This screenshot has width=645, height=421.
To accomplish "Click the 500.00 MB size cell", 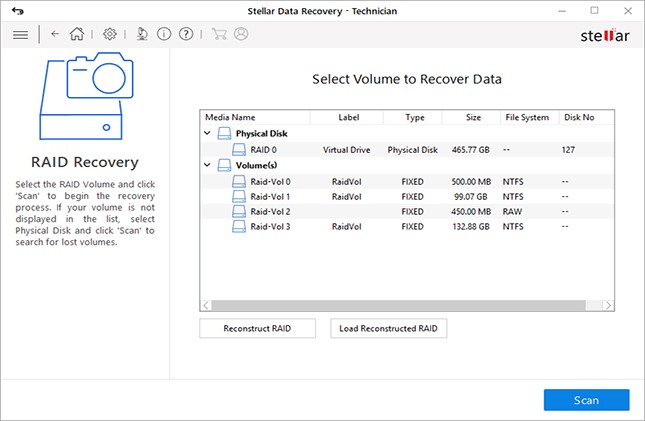I will click(471, 182).
